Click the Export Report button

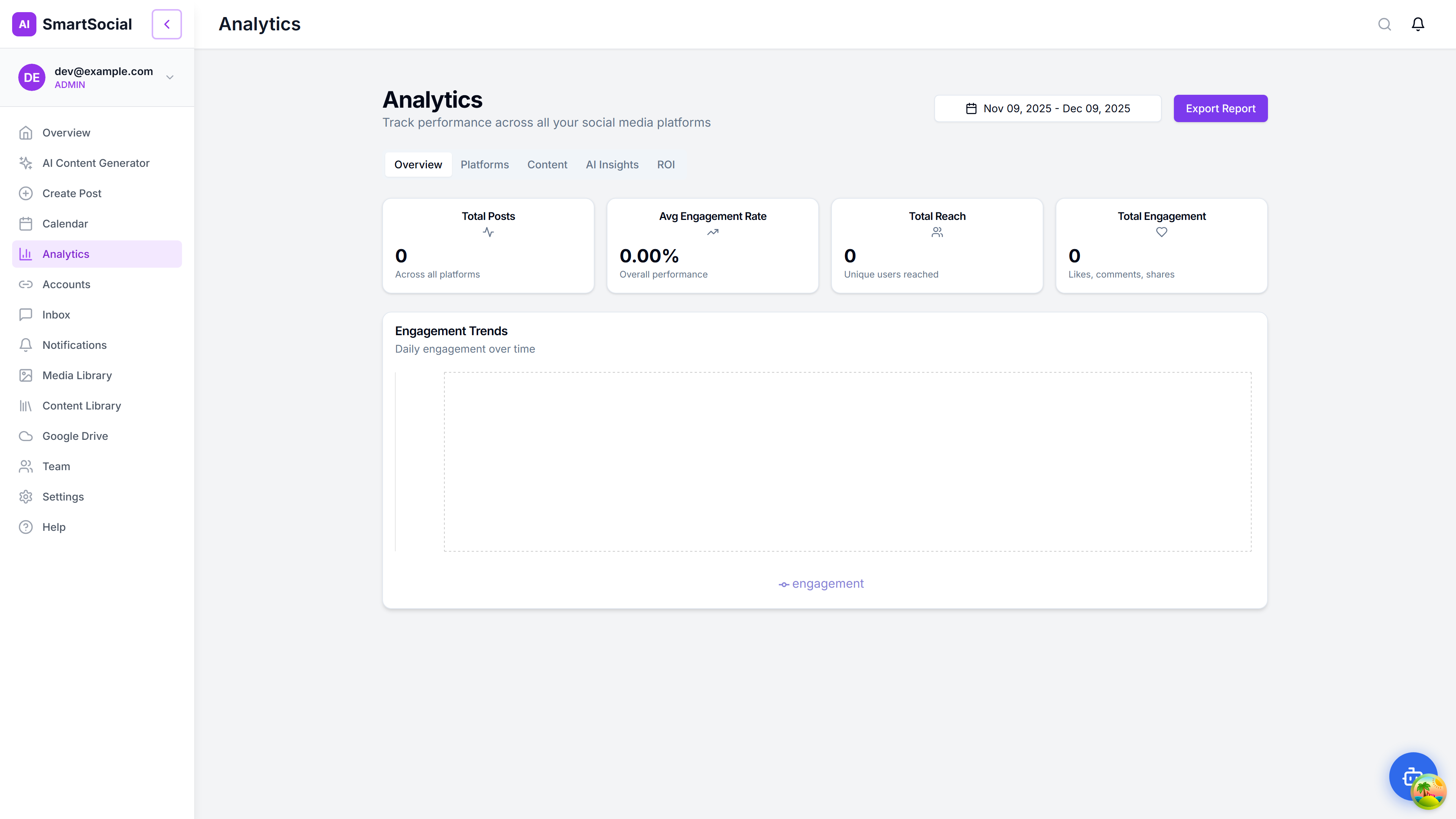point(1220,108)
